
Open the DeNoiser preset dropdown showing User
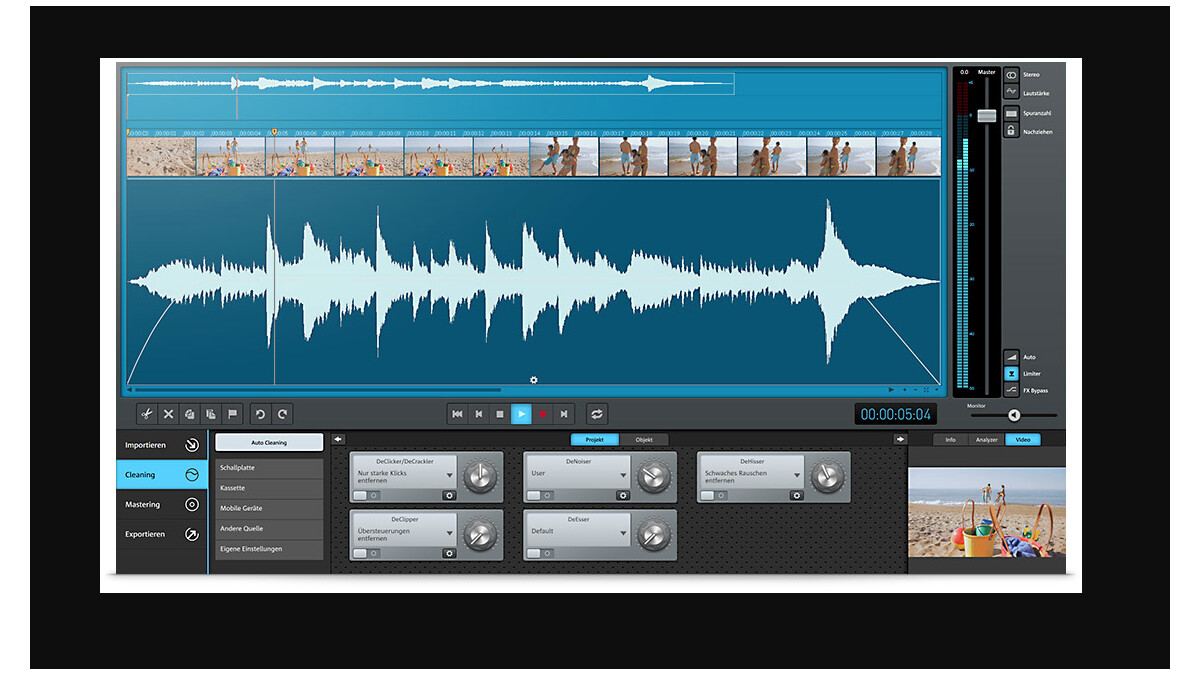(623, 476)
